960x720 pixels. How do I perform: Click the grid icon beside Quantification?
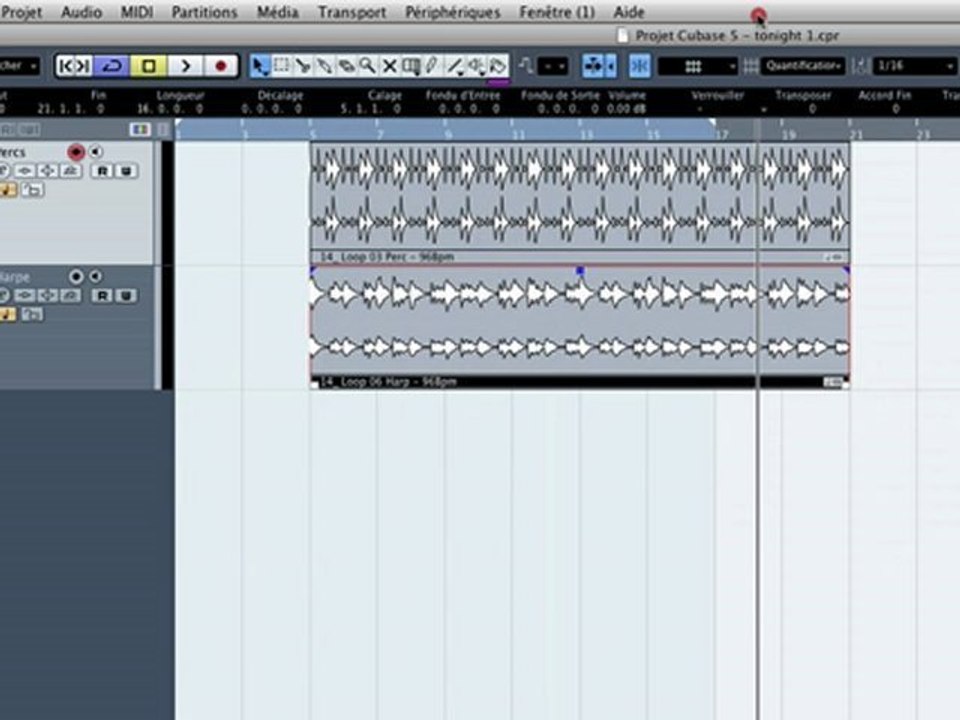(x=751, y=66)
